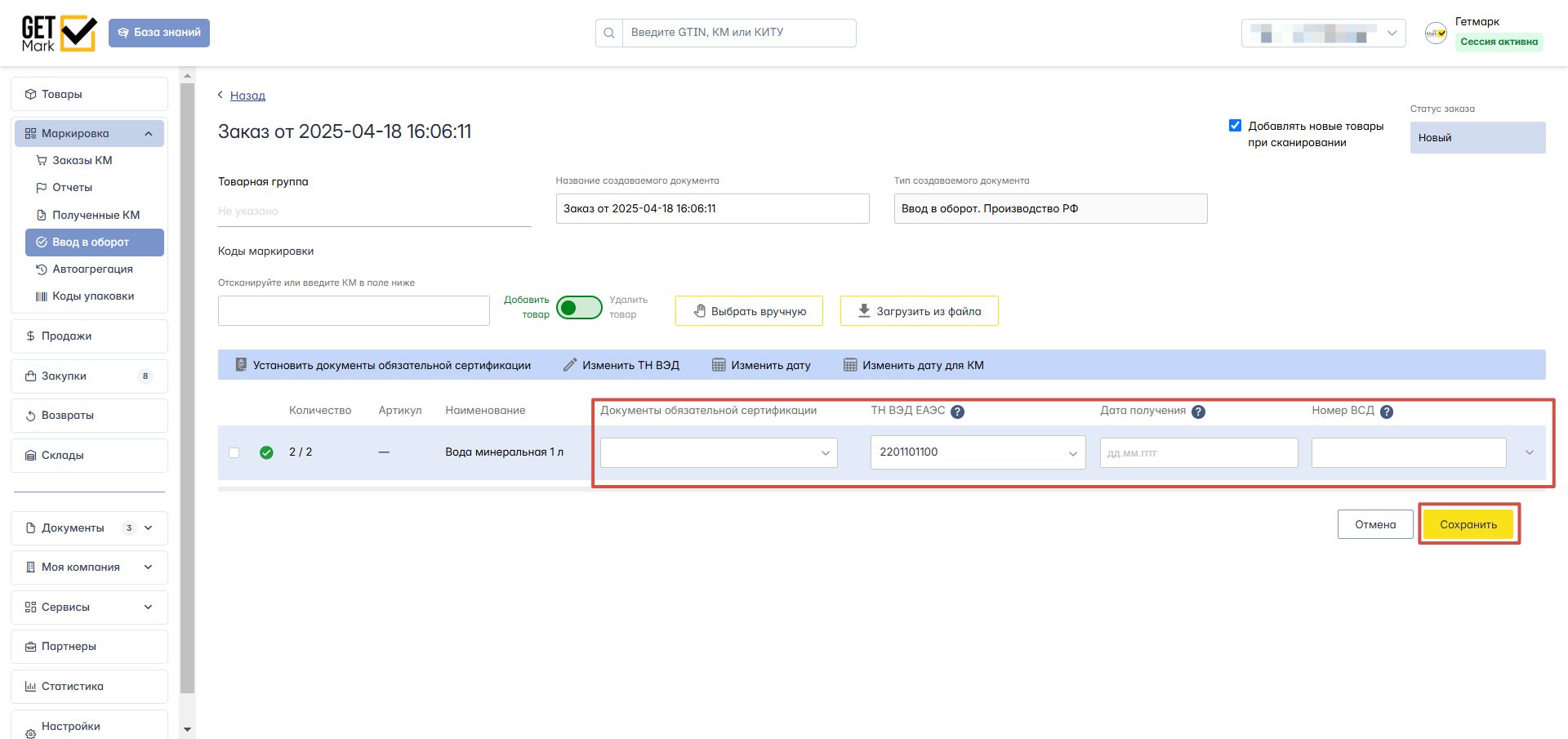Focus the Номер ВСД input field
The image size is (1568, 739).
1409,452
